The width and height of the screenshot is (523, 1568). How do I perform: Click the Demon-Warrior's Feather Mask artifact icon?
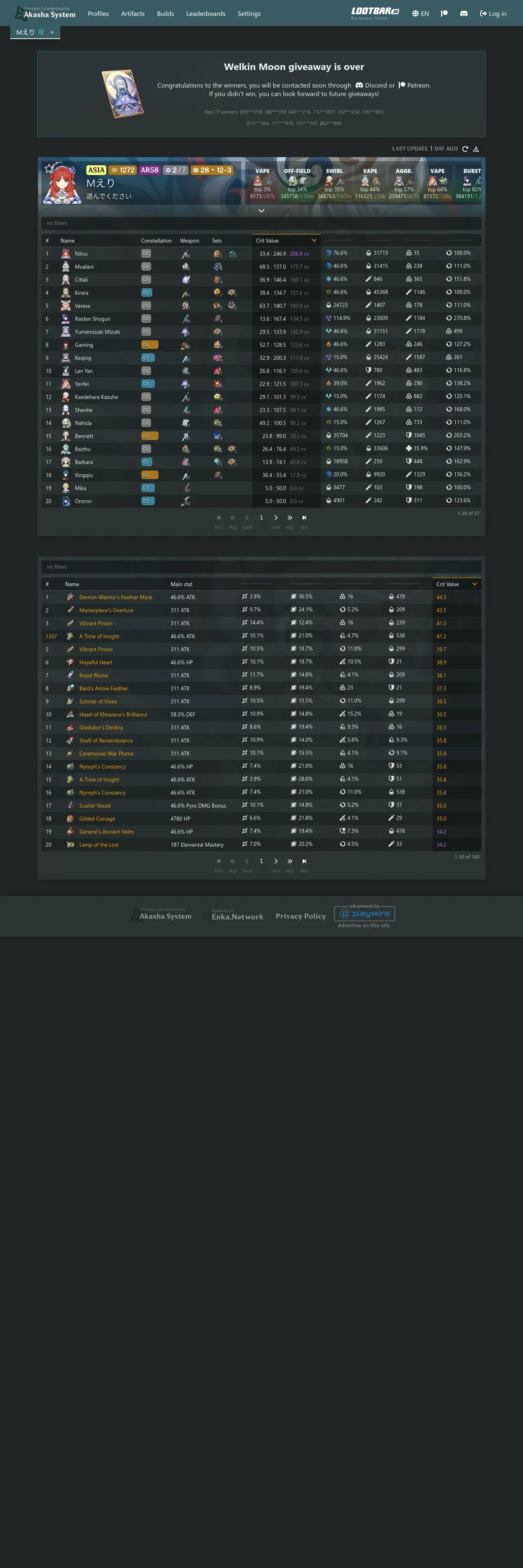click(70, 597)
